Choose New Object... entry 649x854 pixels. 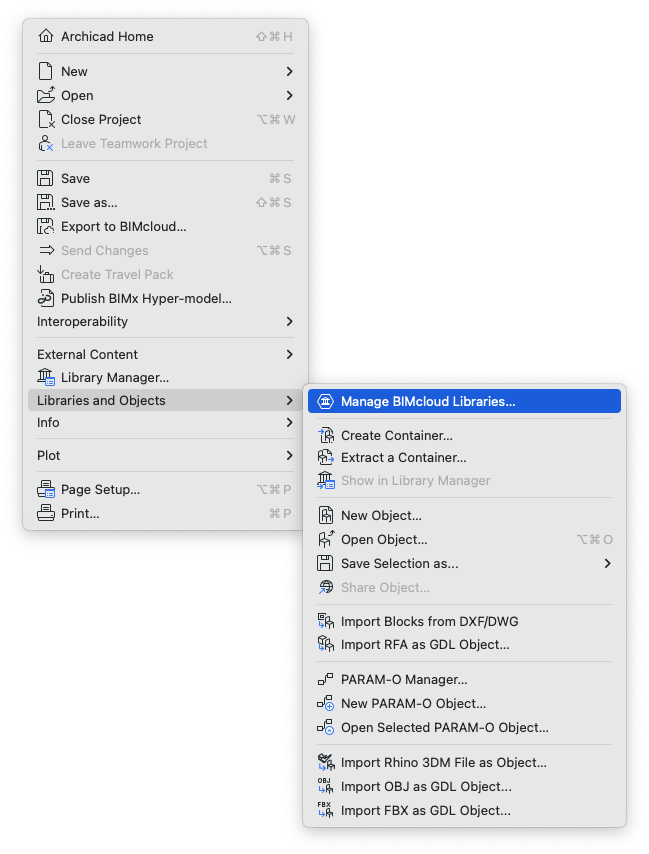[x=464, y=515]
